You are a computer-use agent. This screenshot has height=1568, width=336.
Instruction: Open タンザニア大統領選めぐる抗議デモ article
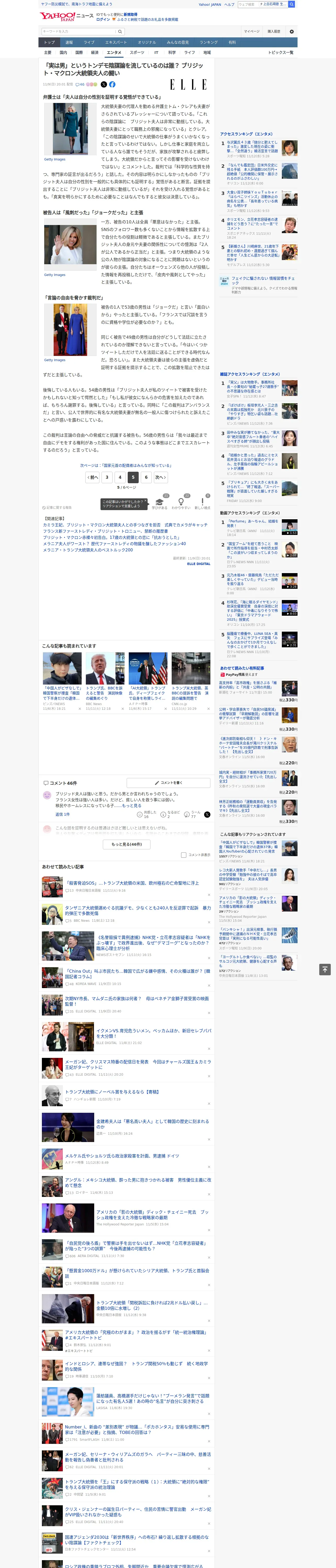point(138,910)
